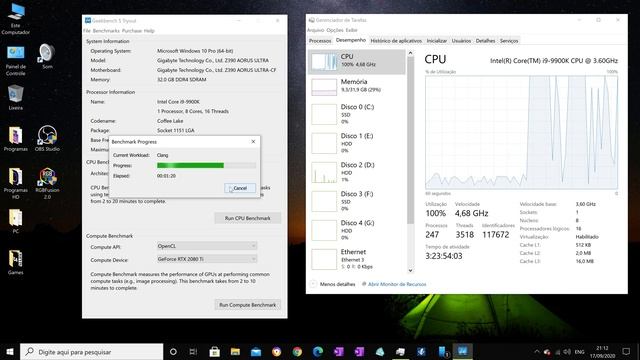Open the Benchmarks menu in Geekbench

[x=106, y=31]
